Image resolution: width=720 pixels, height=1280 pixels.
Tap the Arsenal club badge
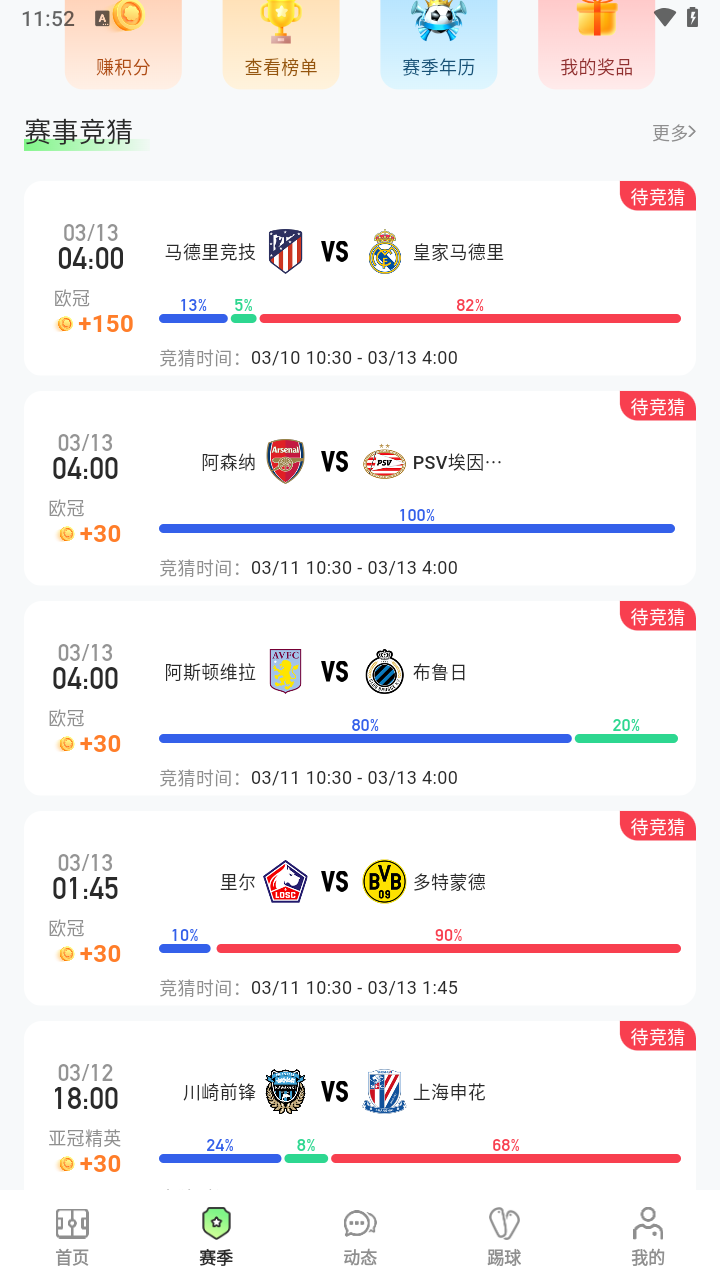[x=286, y=462]
